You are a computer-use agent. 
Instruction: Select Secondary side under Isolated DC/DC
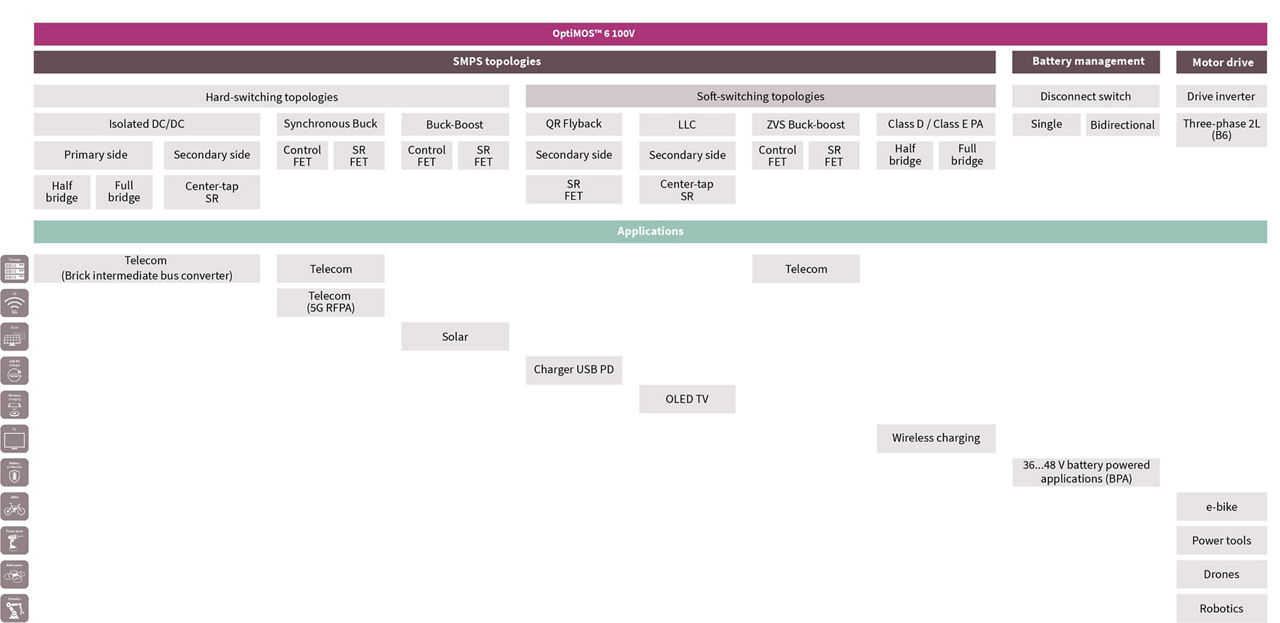(212, 155)
